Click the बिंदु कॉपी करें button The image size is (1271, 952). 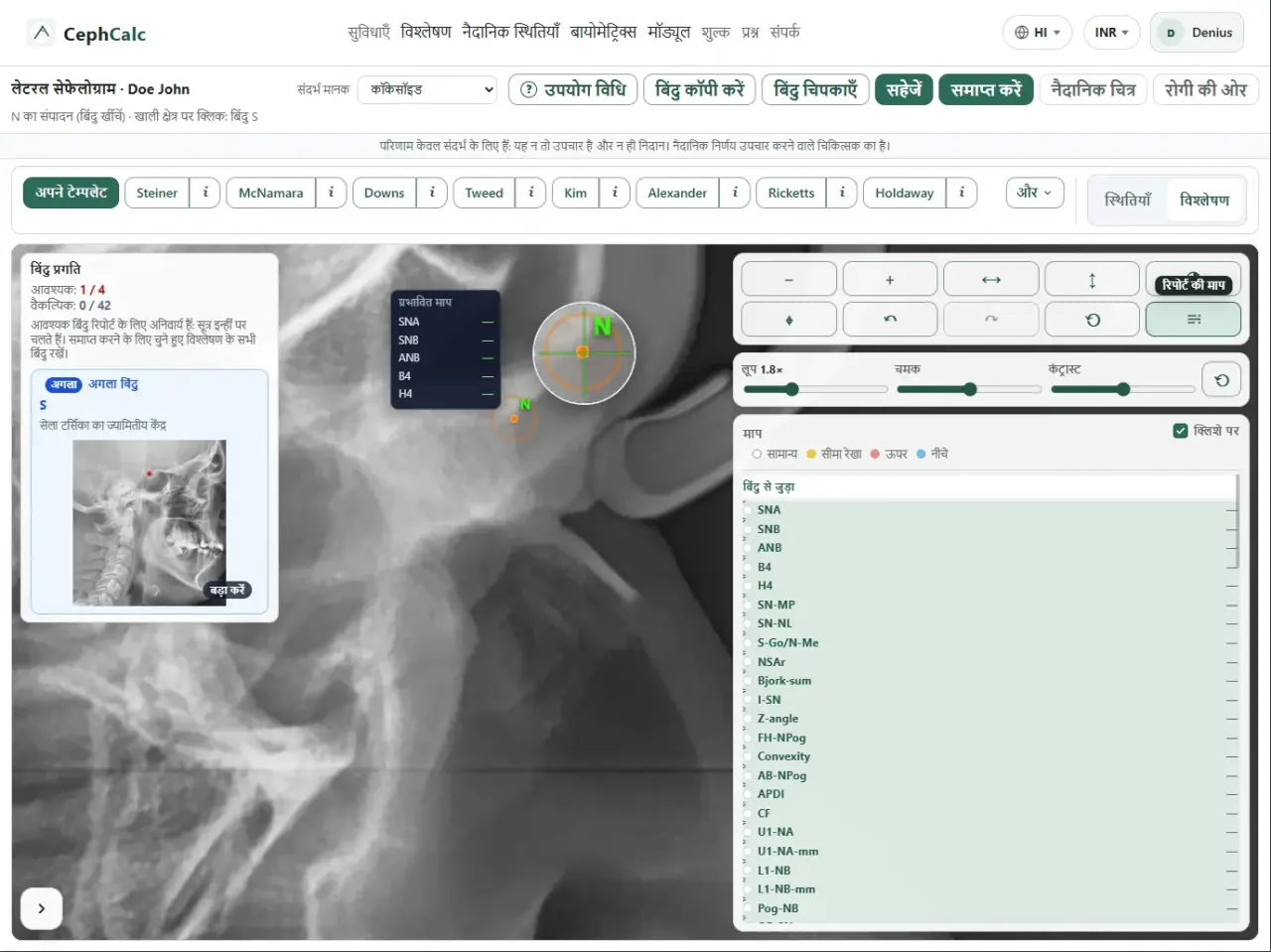tap(700, 89)
